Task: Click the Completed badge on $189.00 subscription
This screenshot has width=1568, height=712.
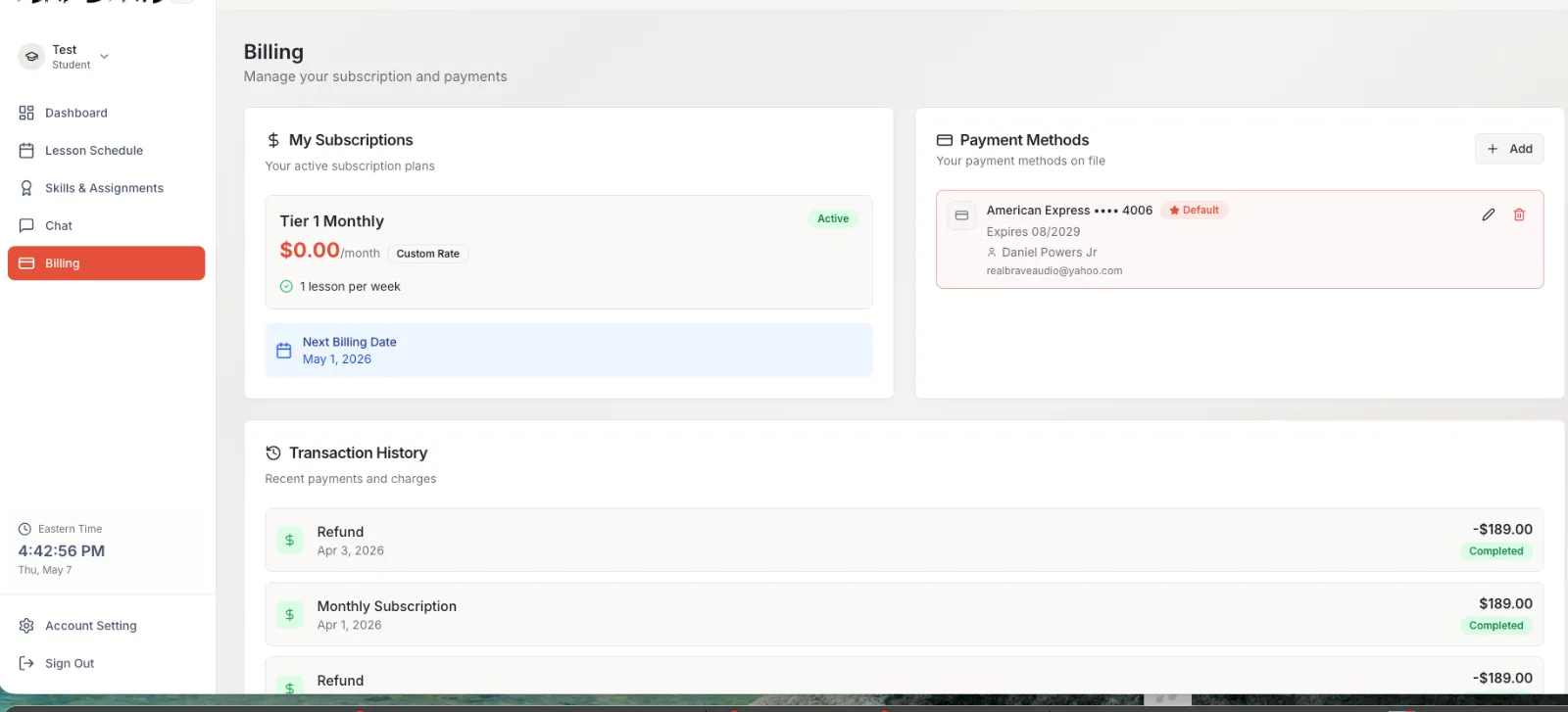Action: (x=1495, y=626)
